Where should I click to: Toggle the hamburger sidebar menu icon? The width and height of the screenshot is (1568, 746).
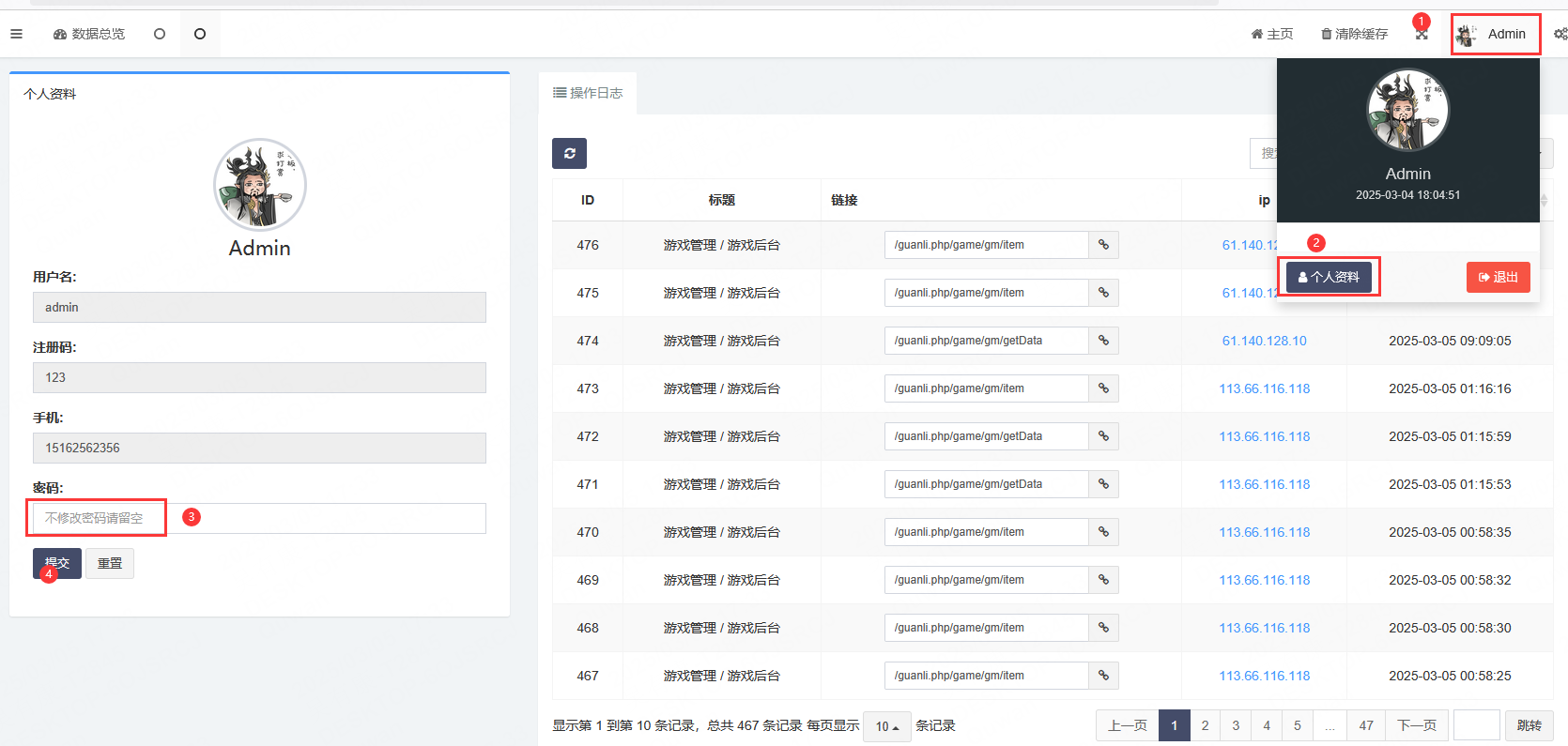pyautogui.click(x=16, y=34)
